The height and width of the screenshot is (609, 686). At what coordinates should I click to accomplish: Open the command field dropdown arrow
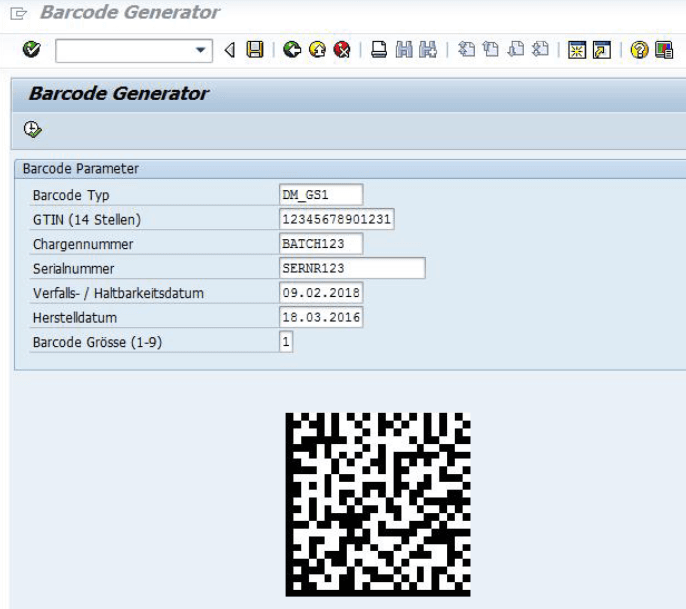(200, 50)
